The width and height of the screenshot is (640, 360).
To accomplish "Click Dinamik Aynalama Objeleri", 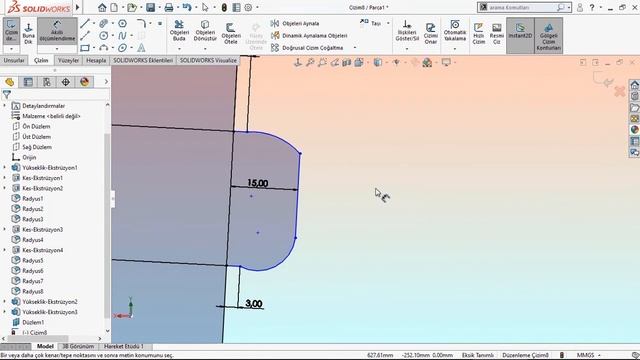I will (309, 36).
